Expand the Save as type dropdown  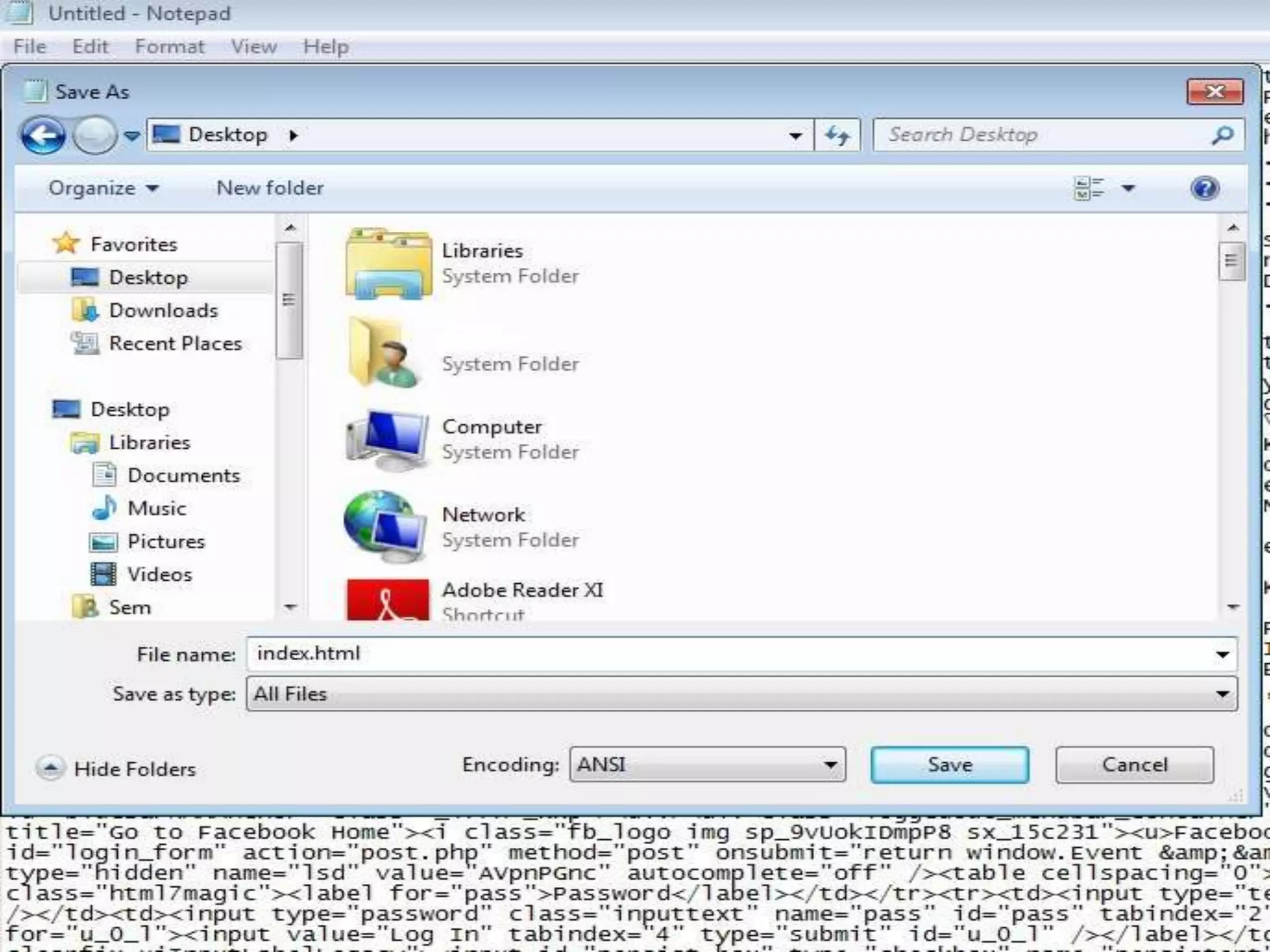coord(1222,694)
